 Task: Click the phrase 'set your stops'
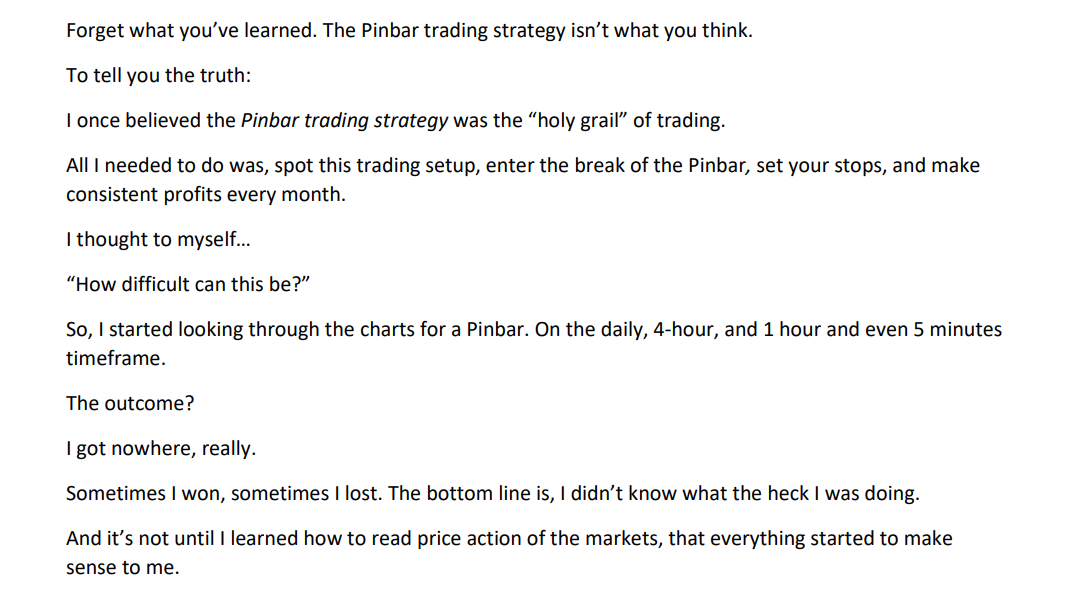tap(820, 166)
